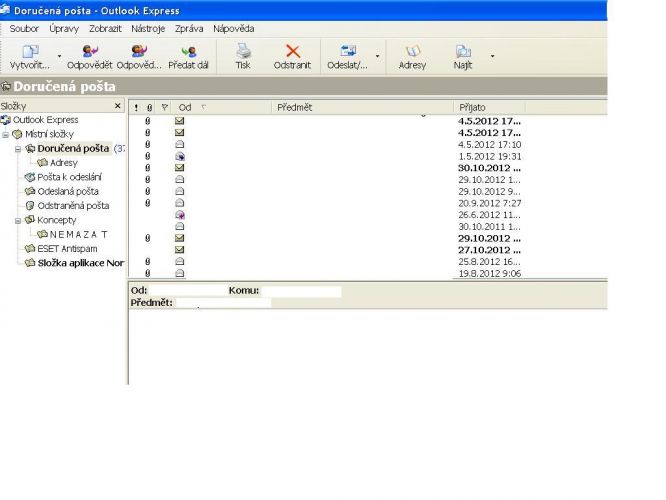Select the Adresy subfolder

(64, 163)
